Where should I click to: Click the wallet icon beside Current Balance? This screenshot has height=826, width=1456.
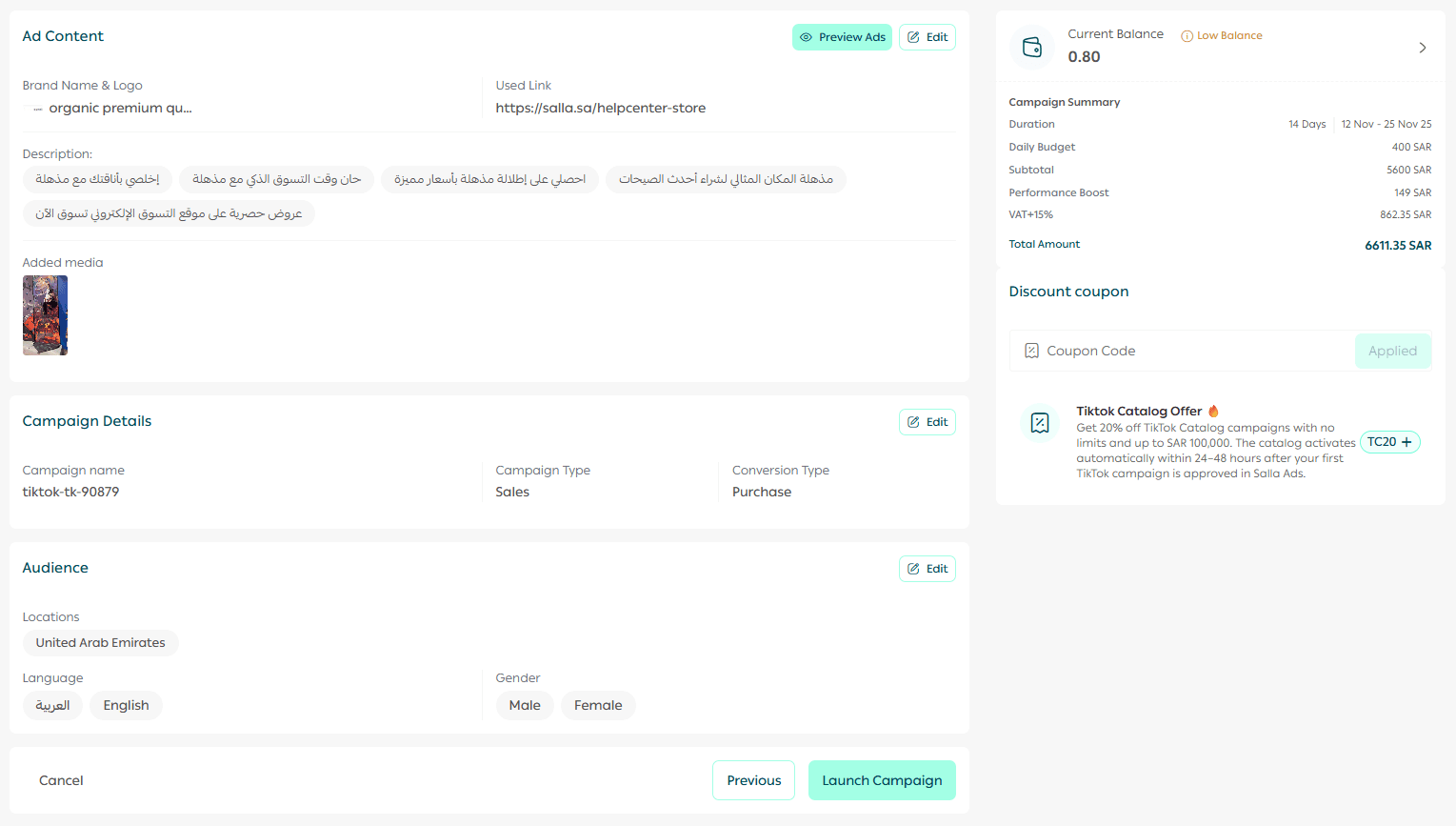(x=1032, y=47)
